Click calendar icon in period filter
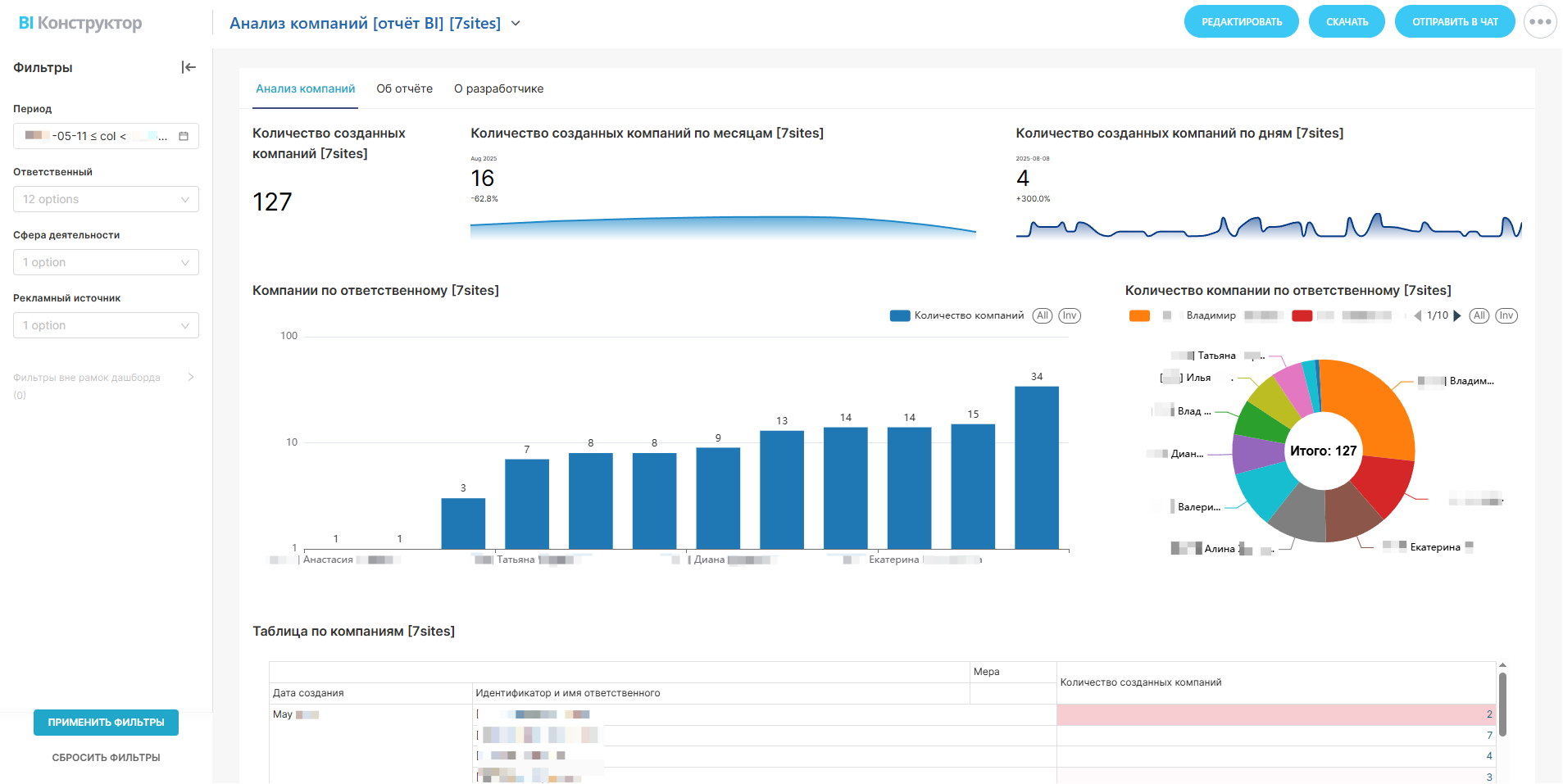The image size is (1563, 784). (x=184, y=136)
